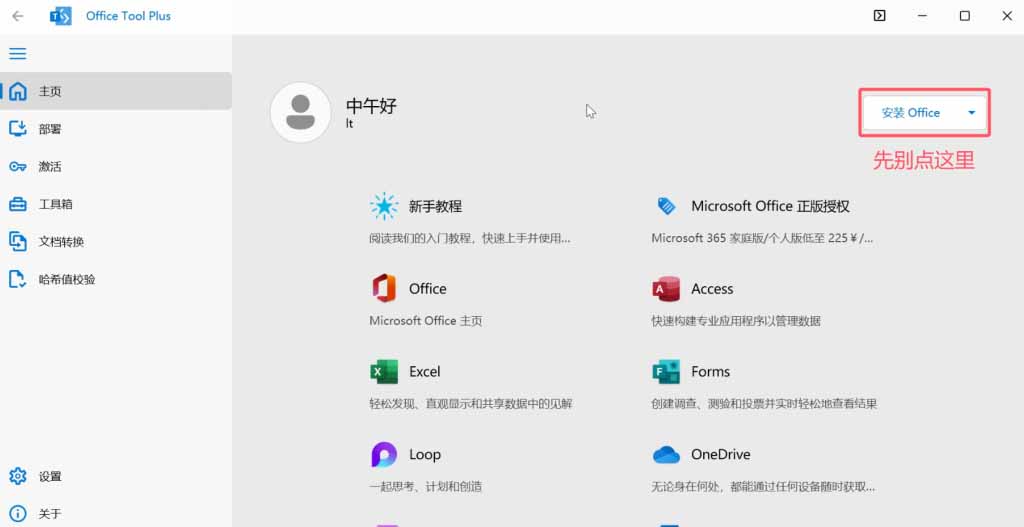The height and width of the screenshot is (527, 1024).
Task: Click the text 'Microsoft Office 主页'
Action: 426,321
